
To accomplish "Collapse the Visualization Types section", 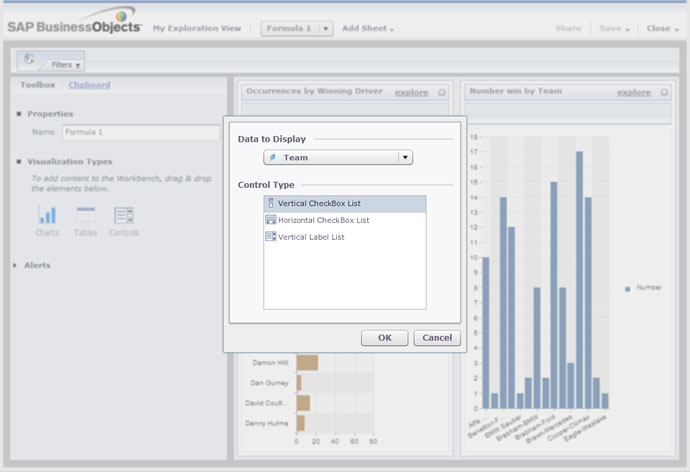I will [x=20, y=161].
